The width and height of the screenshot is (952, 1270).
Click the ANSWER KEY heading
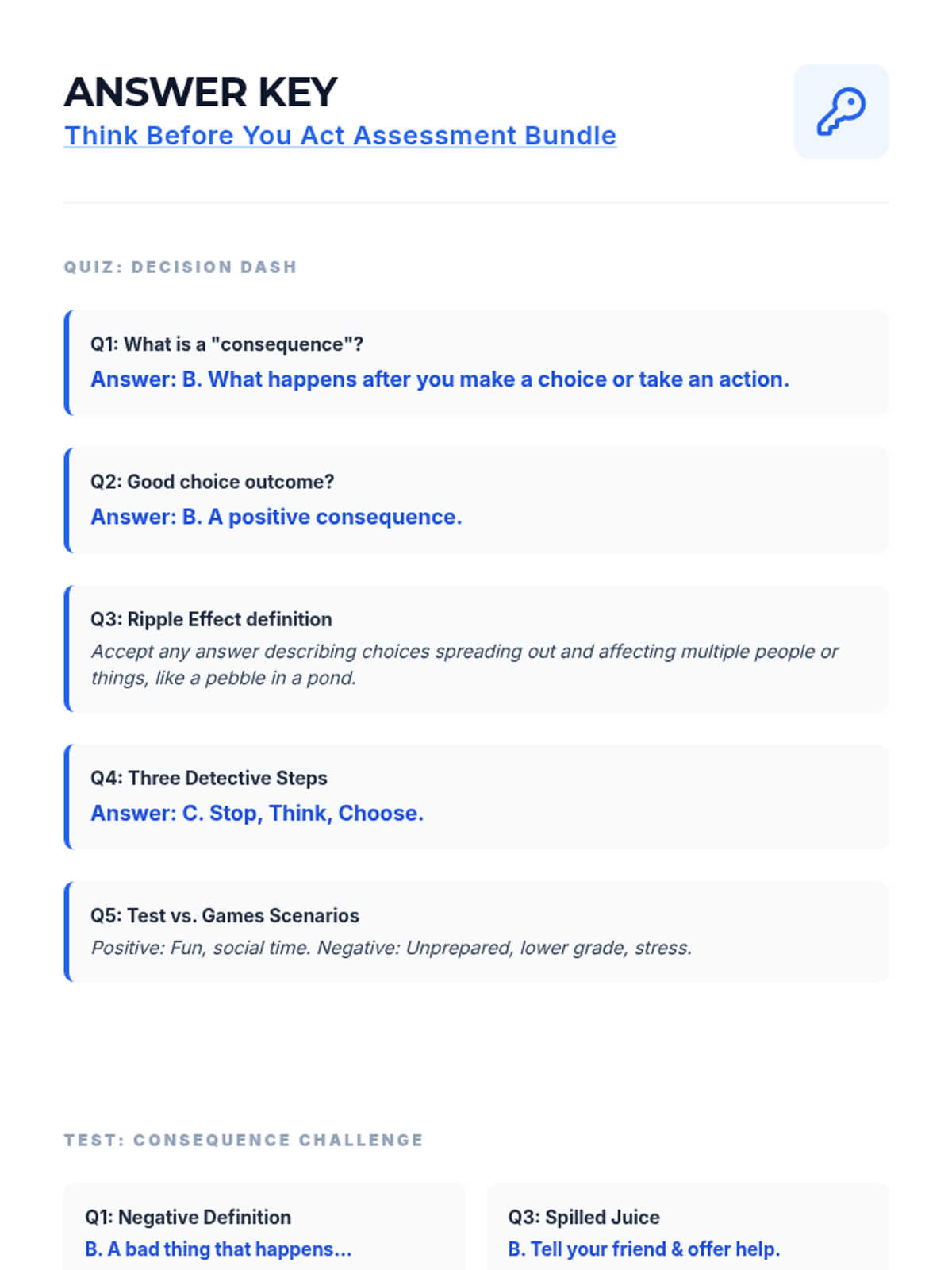(201, 92)
